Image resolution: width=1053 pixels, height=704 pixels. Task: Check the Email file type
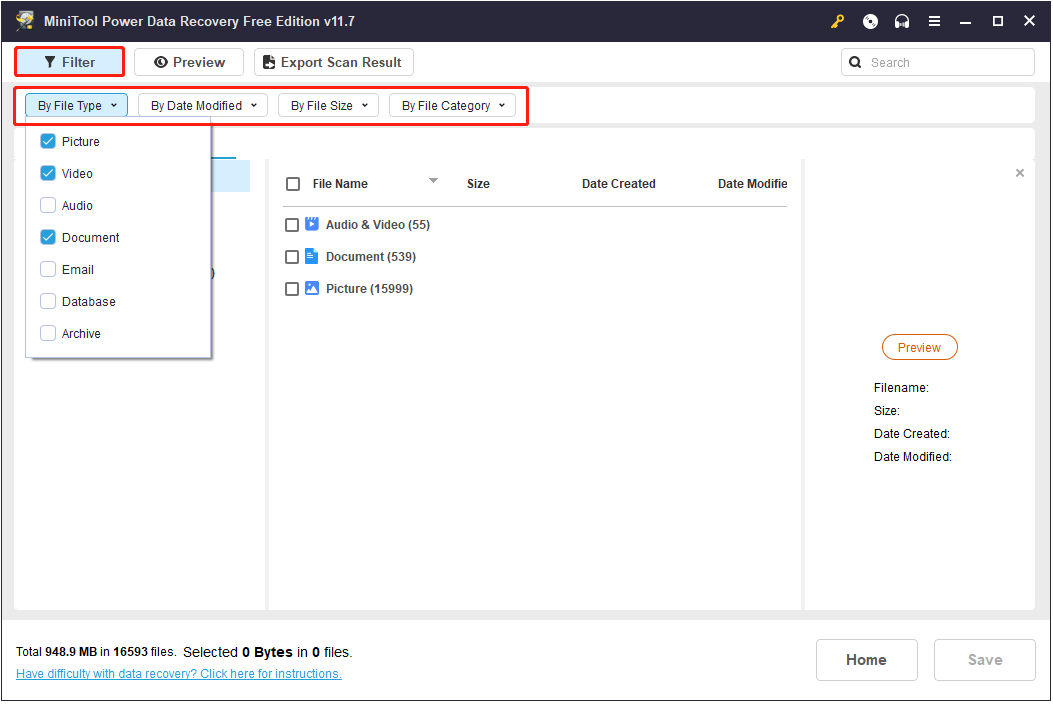point(48,269)
